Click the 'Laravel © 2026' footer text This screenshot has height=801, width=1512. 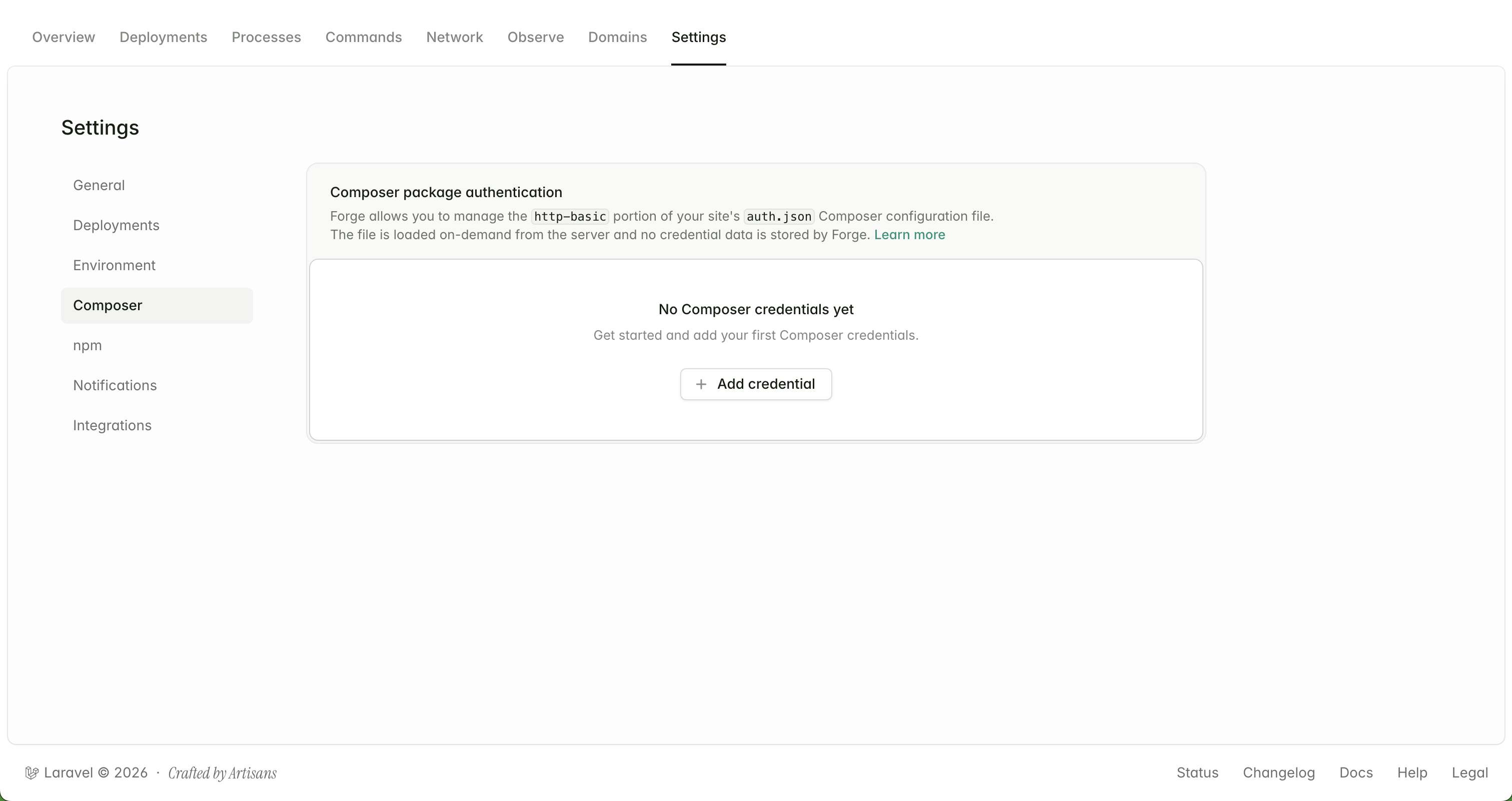[x=96, y=773]
